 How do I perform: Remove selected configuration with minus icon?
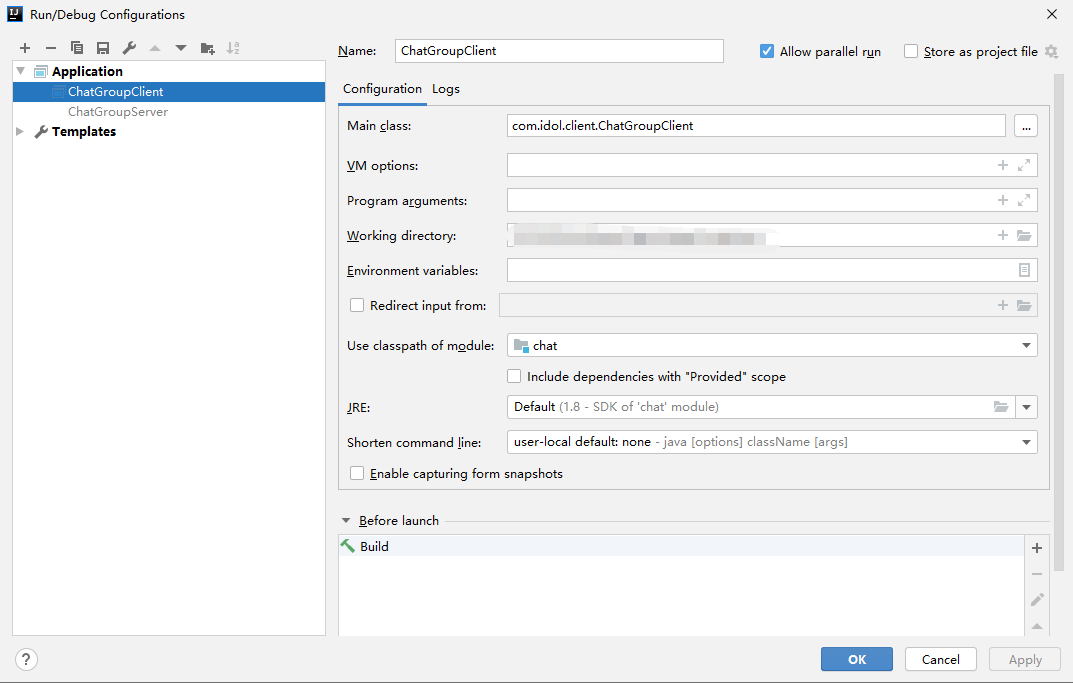point(51,48)
